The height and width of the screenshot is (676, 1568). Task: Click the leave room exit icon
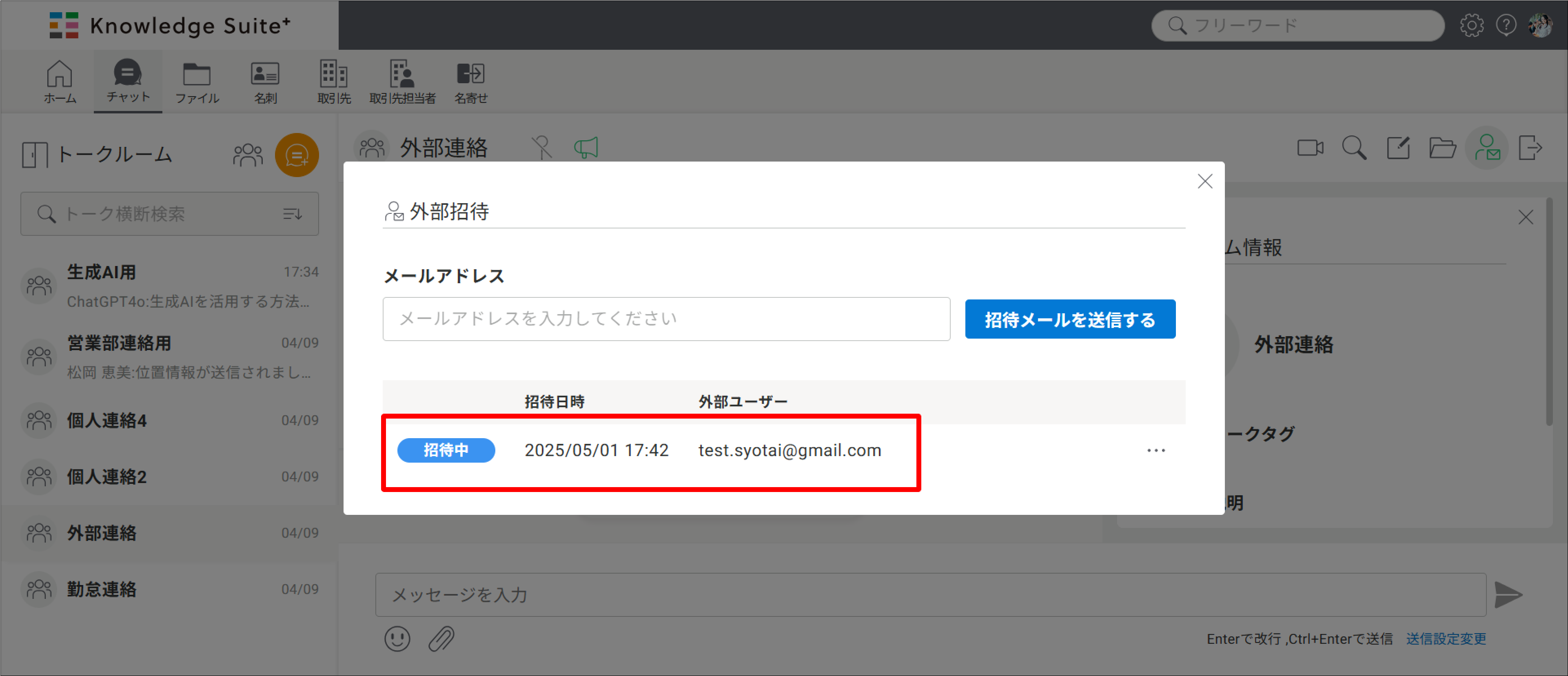pos(1530,148)
